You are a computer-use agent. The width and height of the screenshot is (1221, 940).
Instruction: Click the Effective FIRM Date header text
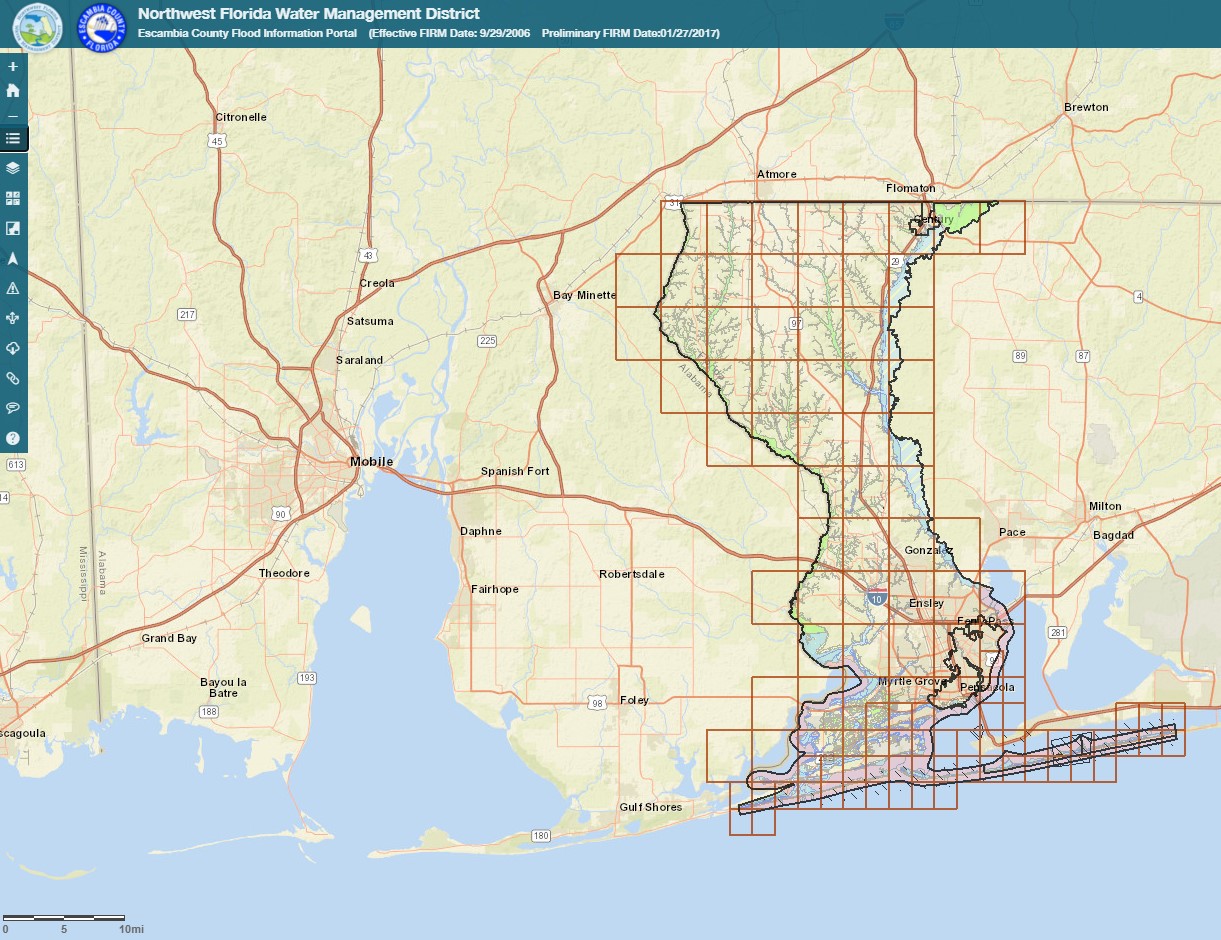click(450, 33)
